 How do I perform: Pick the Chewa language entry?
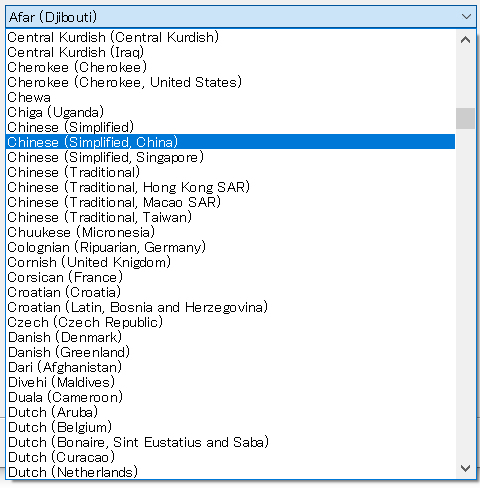click(230, 97)
